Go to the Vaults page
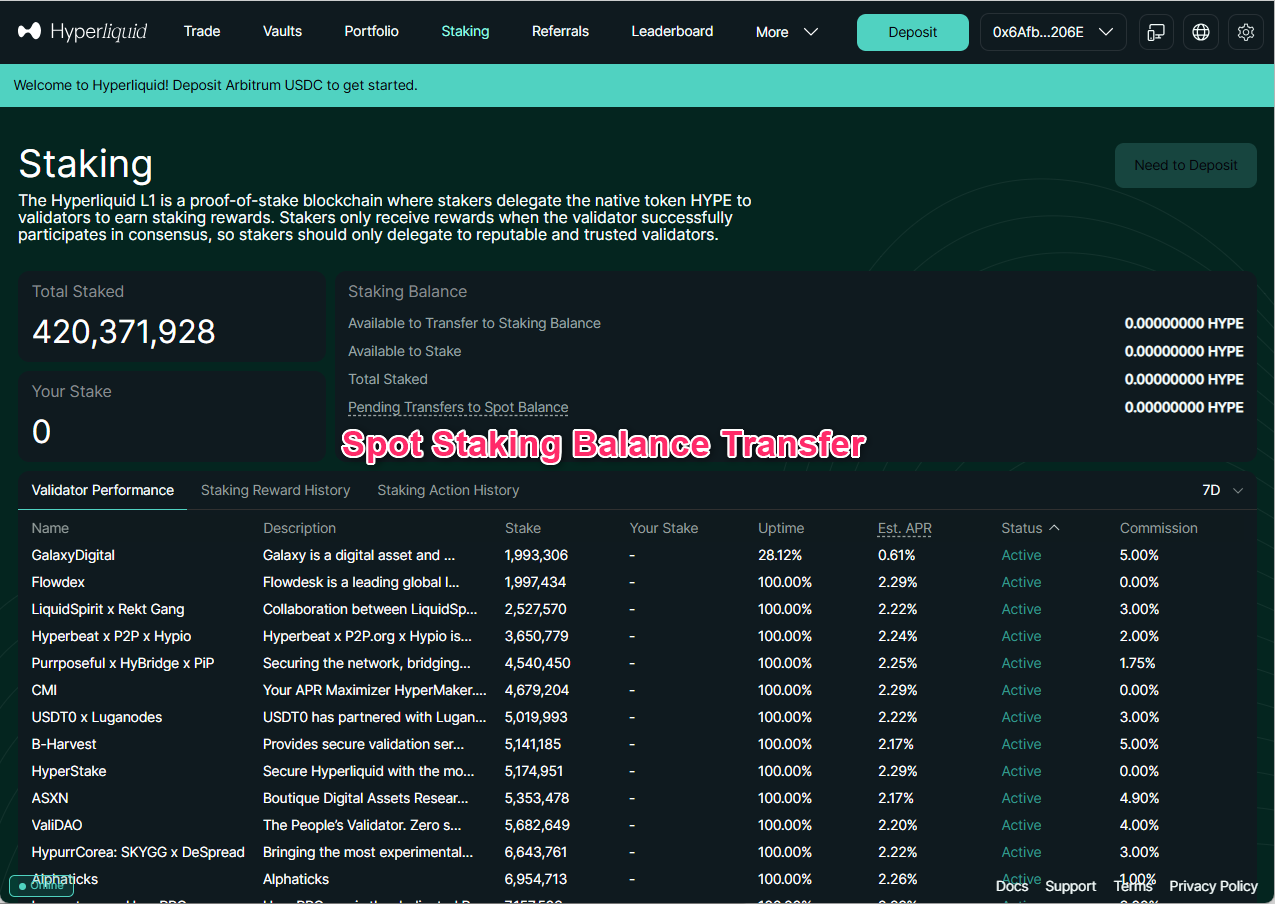 (282, 31)
